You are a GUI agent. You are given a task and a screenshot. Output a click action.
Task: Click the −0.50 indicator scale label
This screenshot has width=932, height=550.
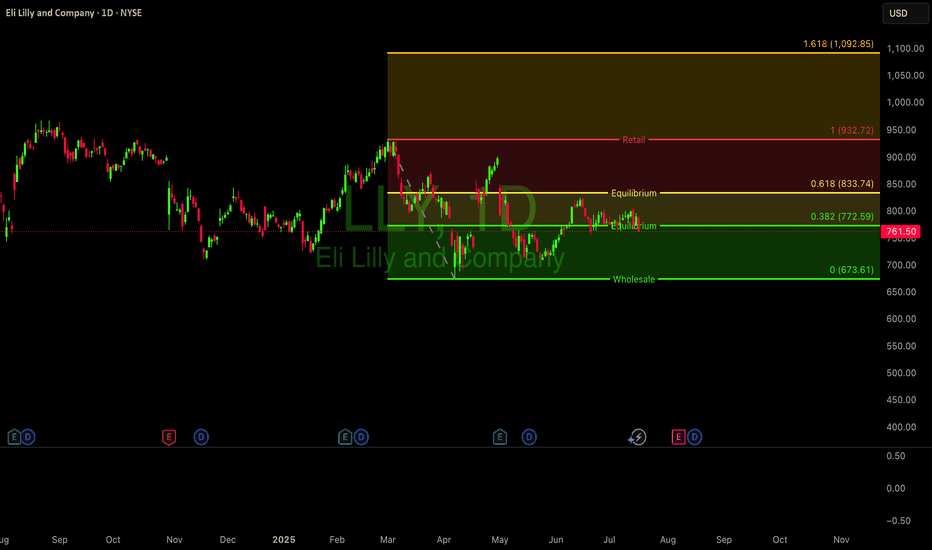[898, 521]
